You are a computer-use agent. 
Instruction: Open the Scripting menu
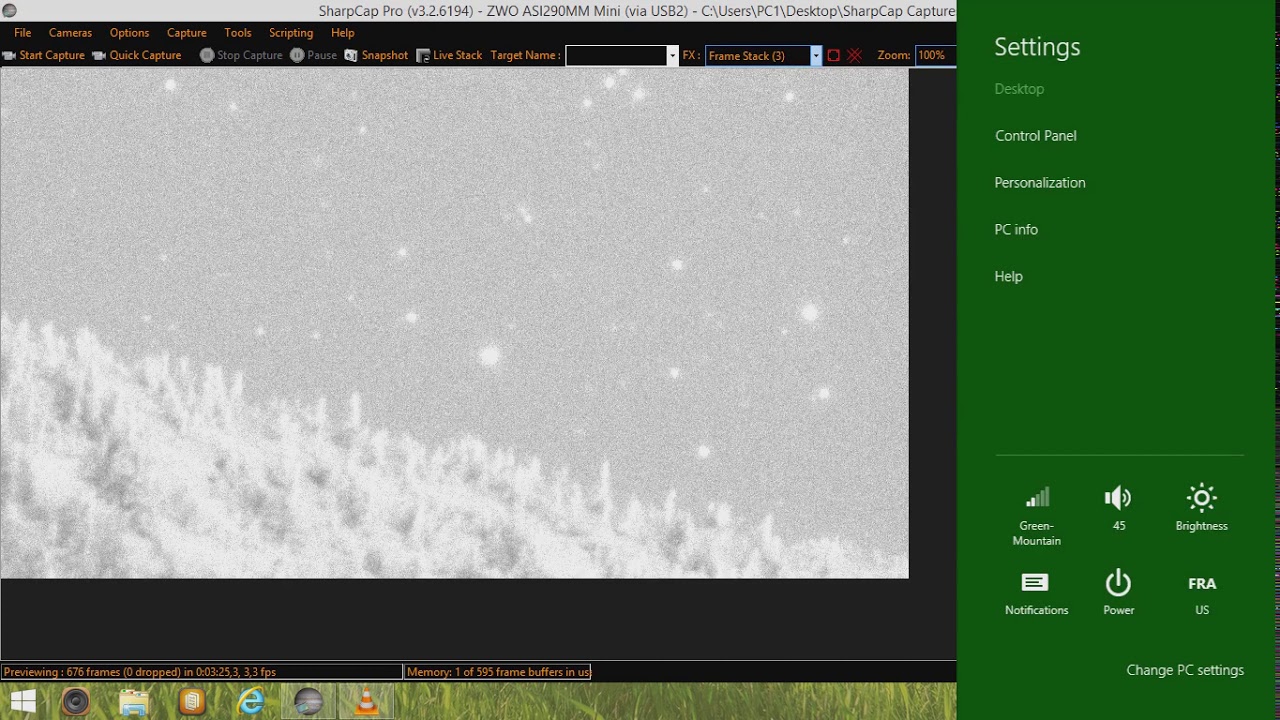point(291,33)
